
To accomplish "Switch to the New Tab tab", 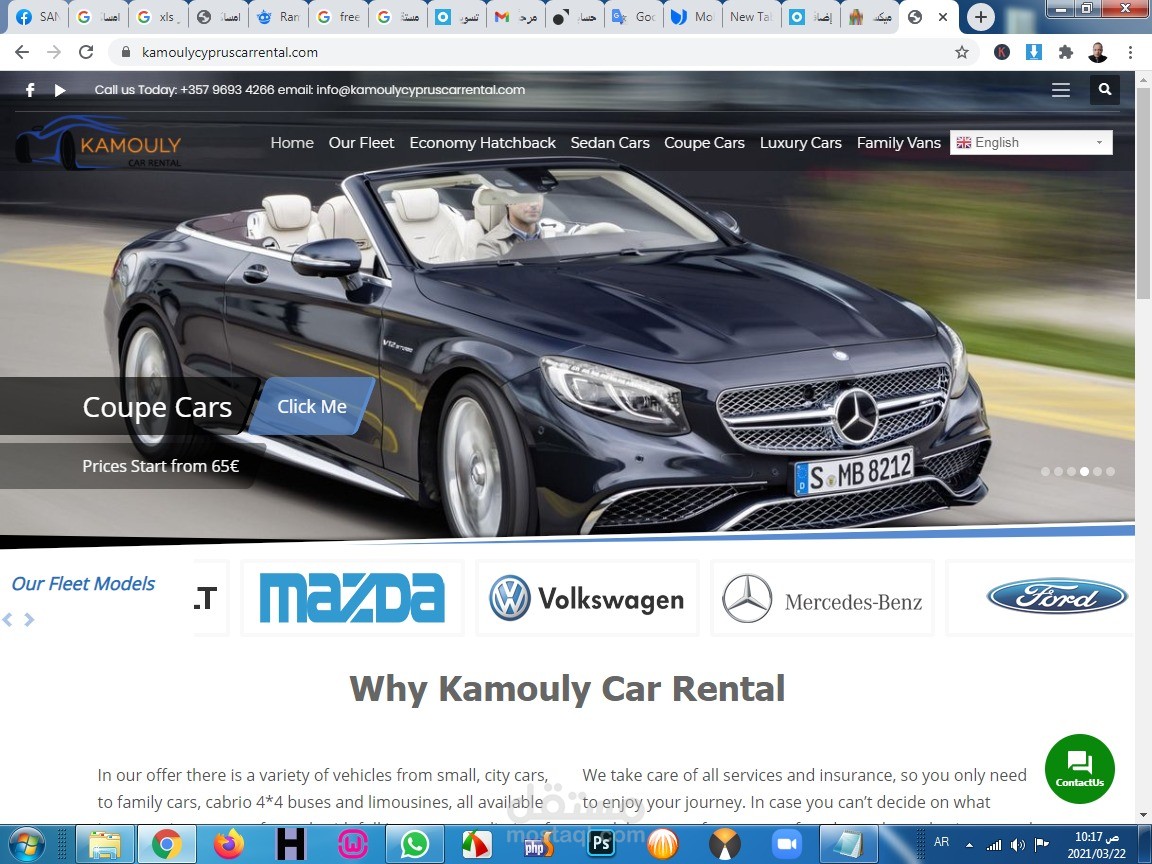I will [751, 17].
